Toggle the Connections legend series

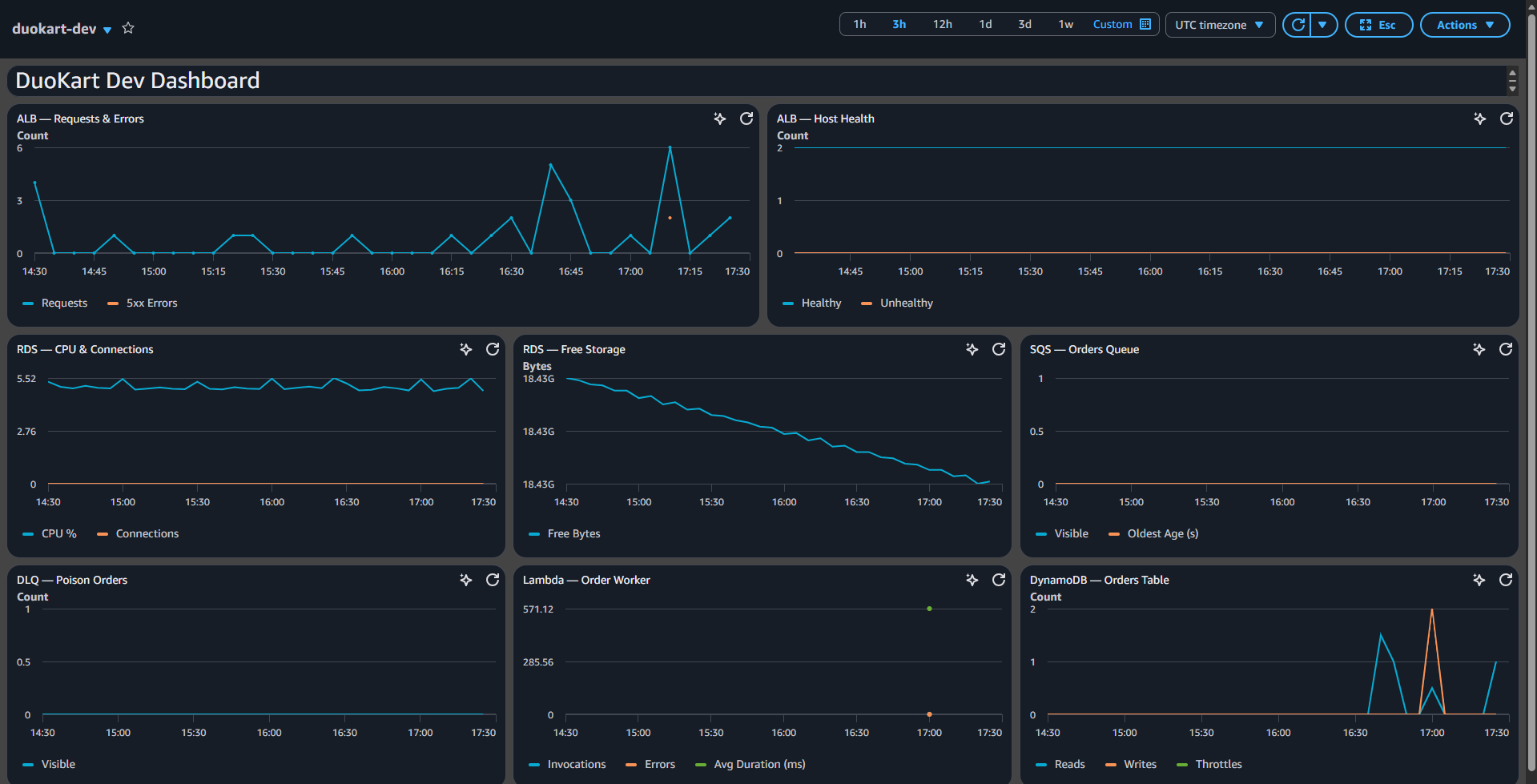tap(138, 533)
